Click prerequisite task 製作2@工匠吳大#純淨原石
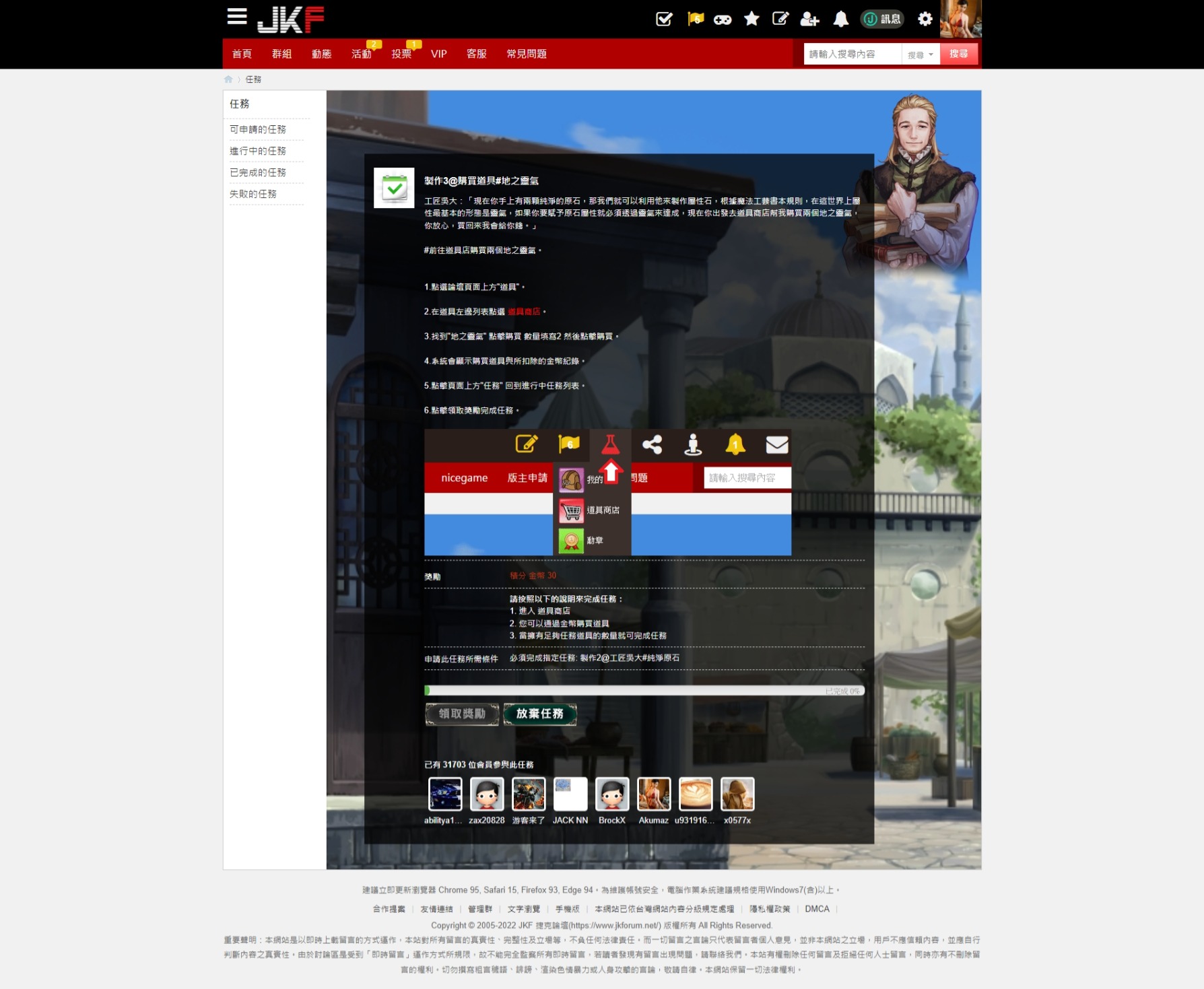This screenshot has width=1204, height=989. click(630, 658)
